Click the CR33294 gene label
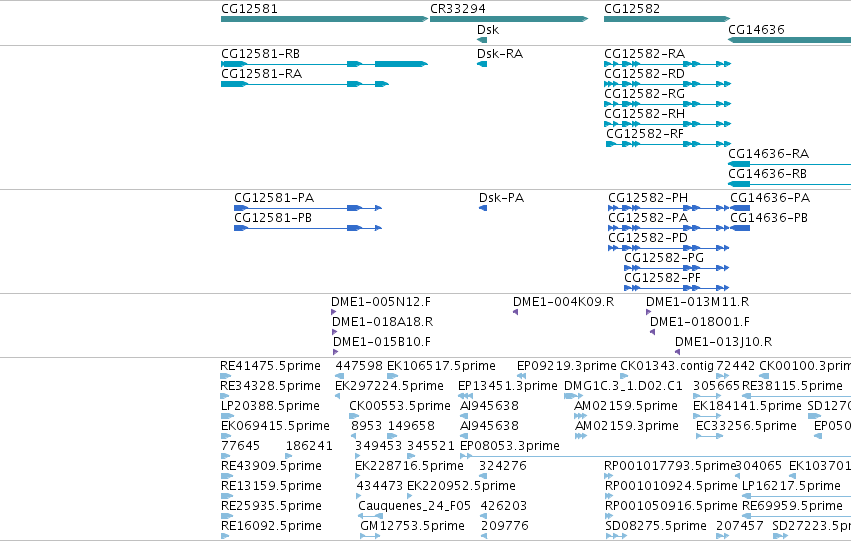Image resolution: width=851 pixels, height=541 pixels. click(x=458, y=9)
